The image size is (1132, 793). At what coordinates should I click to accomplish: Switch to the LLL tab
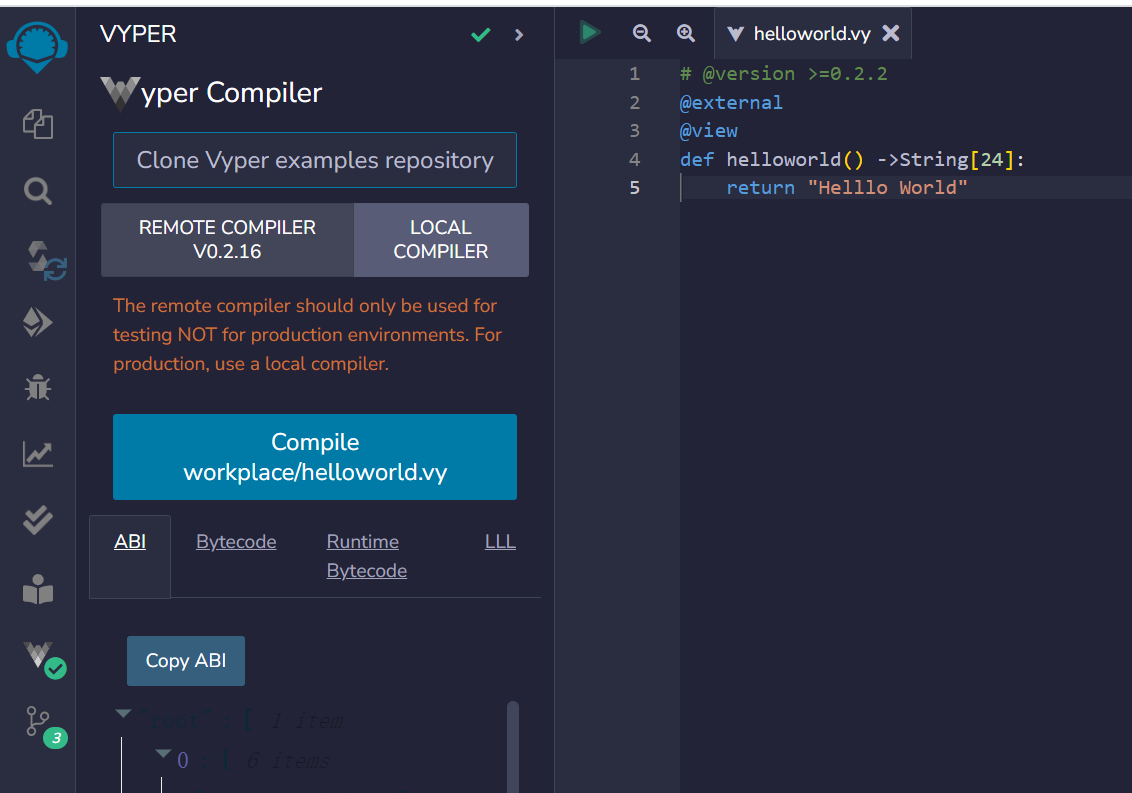[500, 542]
